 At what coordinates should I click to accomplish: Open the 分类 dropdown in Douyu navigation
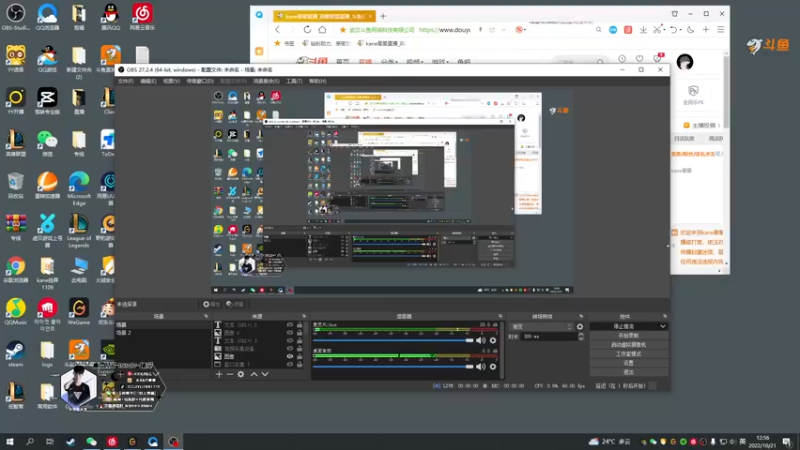pos(389,62)
